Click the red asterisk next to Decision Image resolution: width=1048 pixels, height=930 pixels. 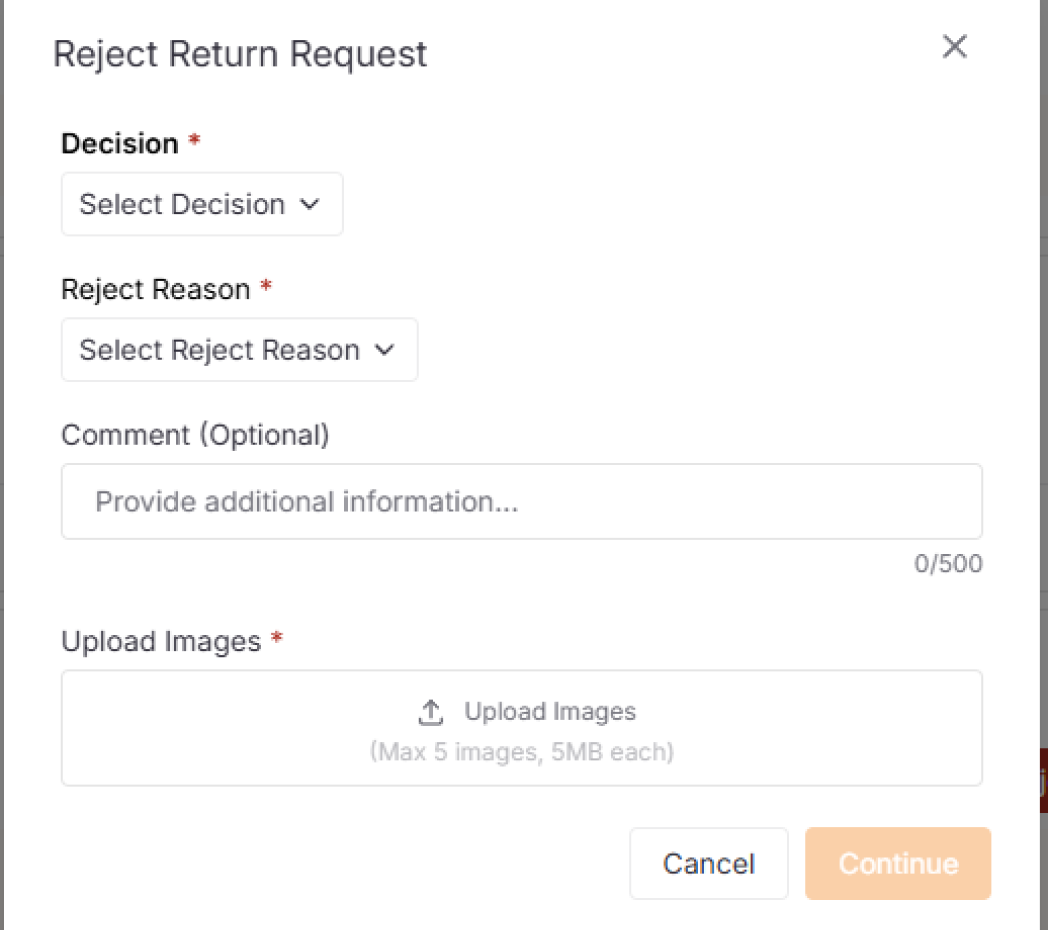(x=193, y=142)
